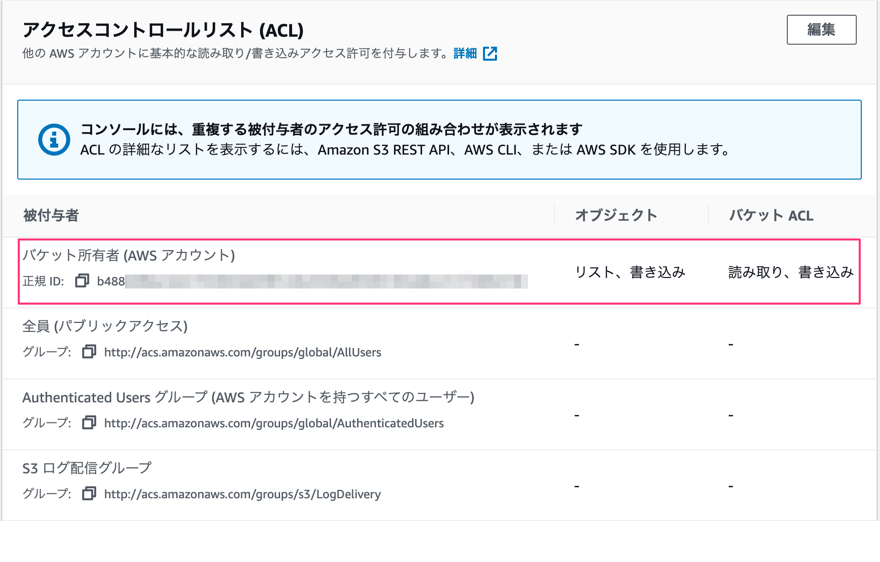Click the global/AllUsers URL text
This screenshot has width=880, height=562.
[x=242, y=352]
